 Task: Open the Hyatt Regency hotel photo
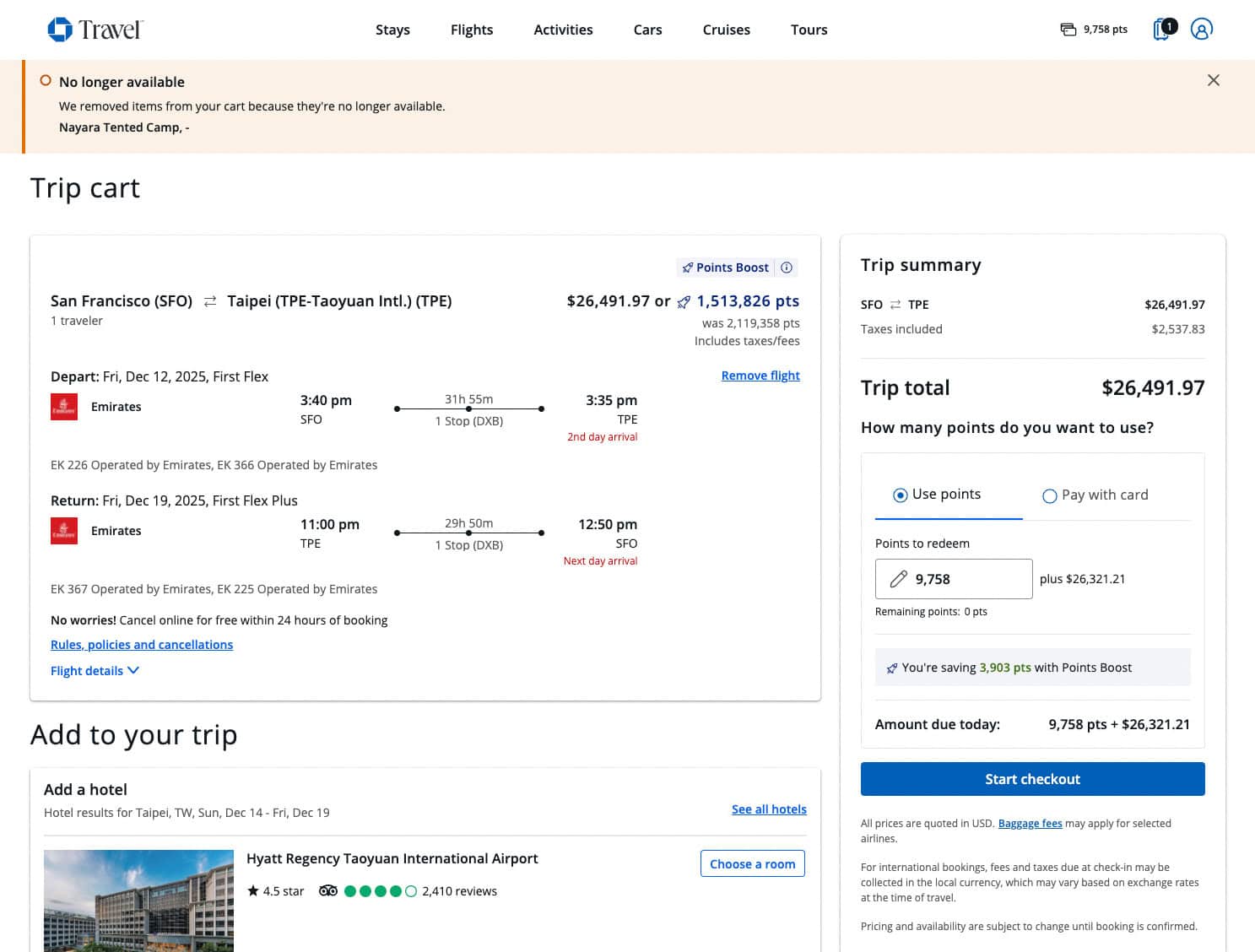(x=138, y=901)
